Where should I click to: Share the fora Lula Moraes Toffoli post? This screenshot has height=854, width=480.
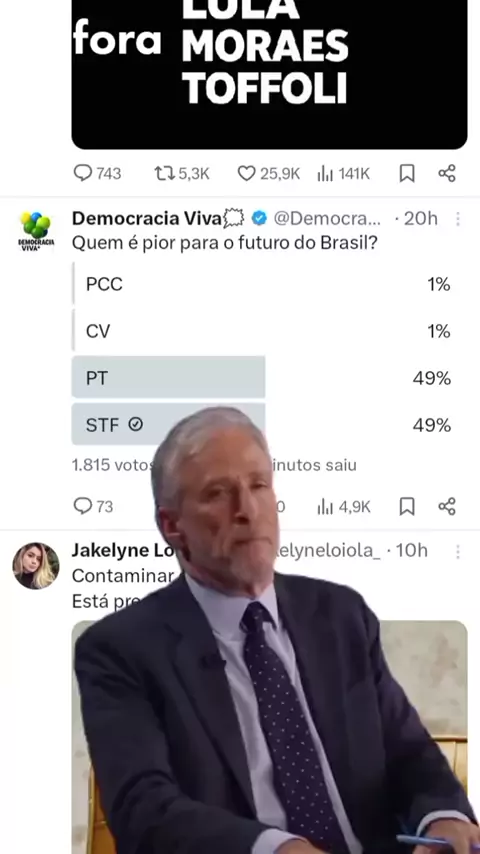[447, 173]
